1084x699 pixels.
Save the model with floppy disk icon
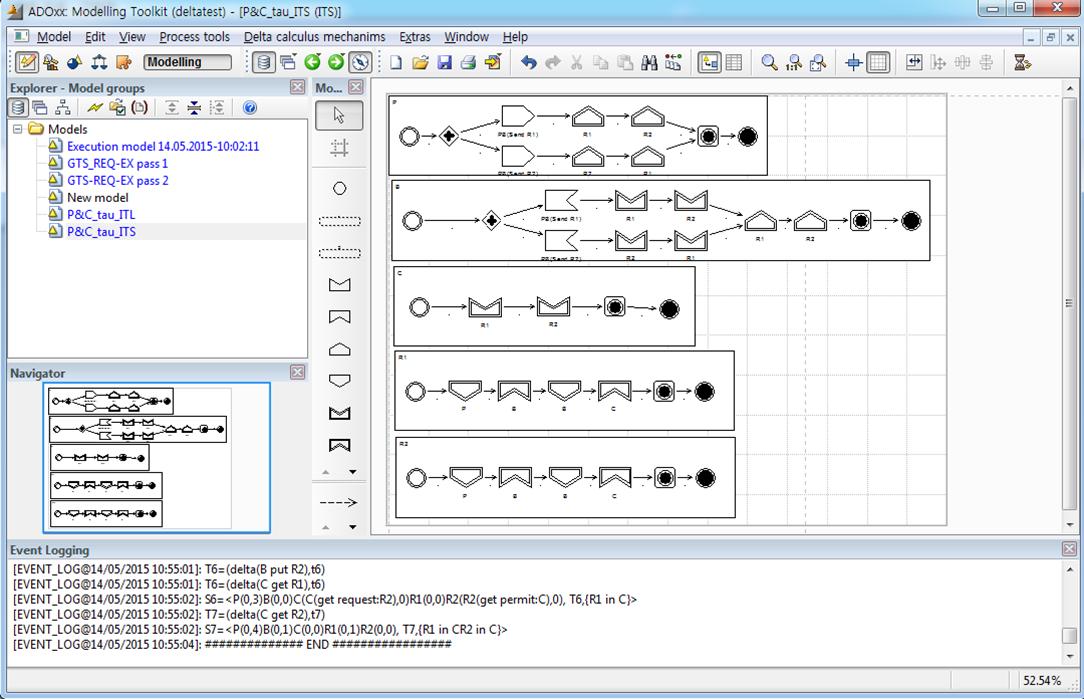point(444,62)
